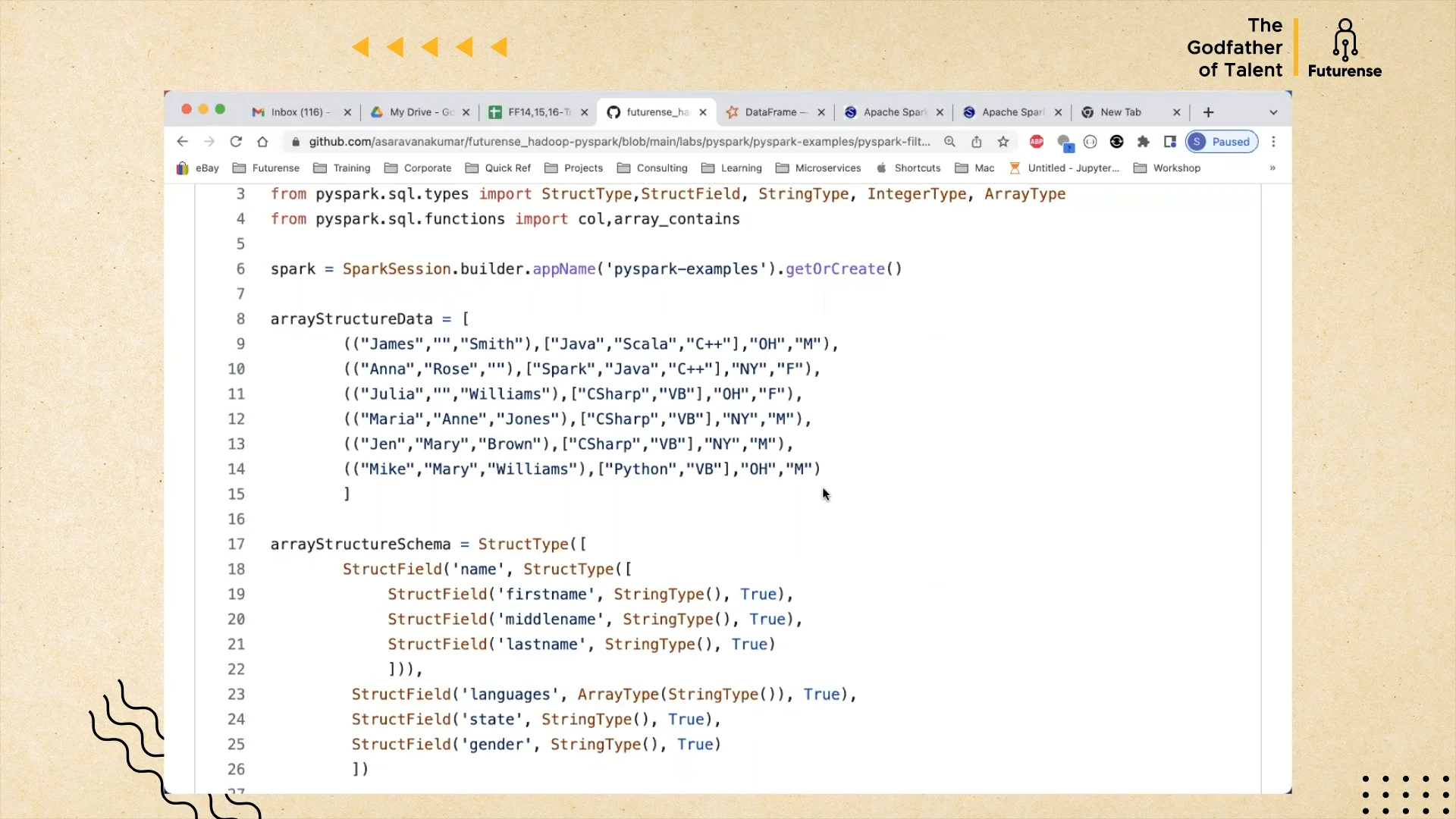This screenshot has height=819, width=1456.
Task: Click the github.com address bar URL
Action: [619, 142]
